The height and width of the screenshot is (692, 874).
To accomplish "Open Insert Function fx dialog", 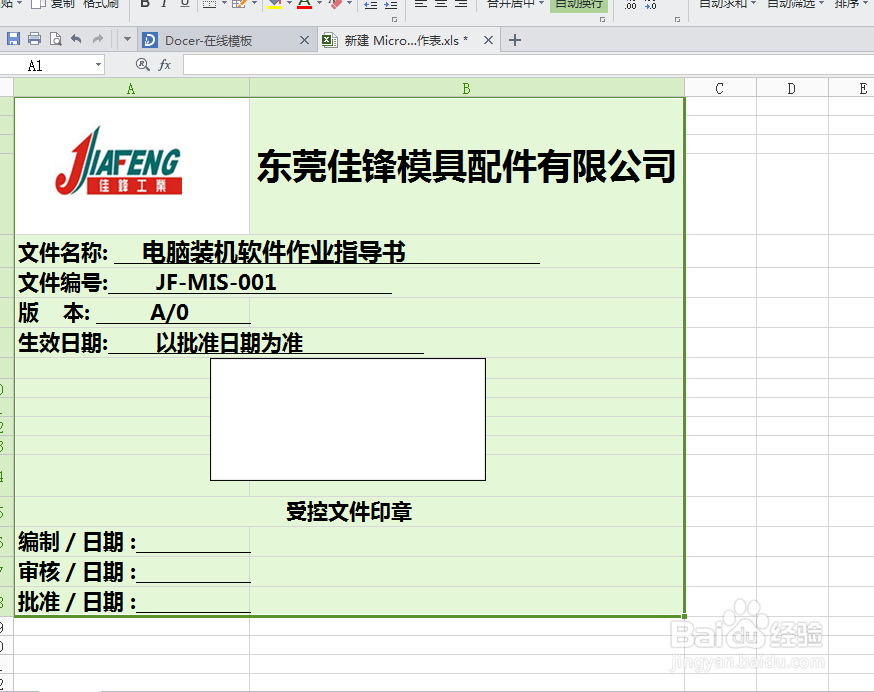I will coord(165,65).
